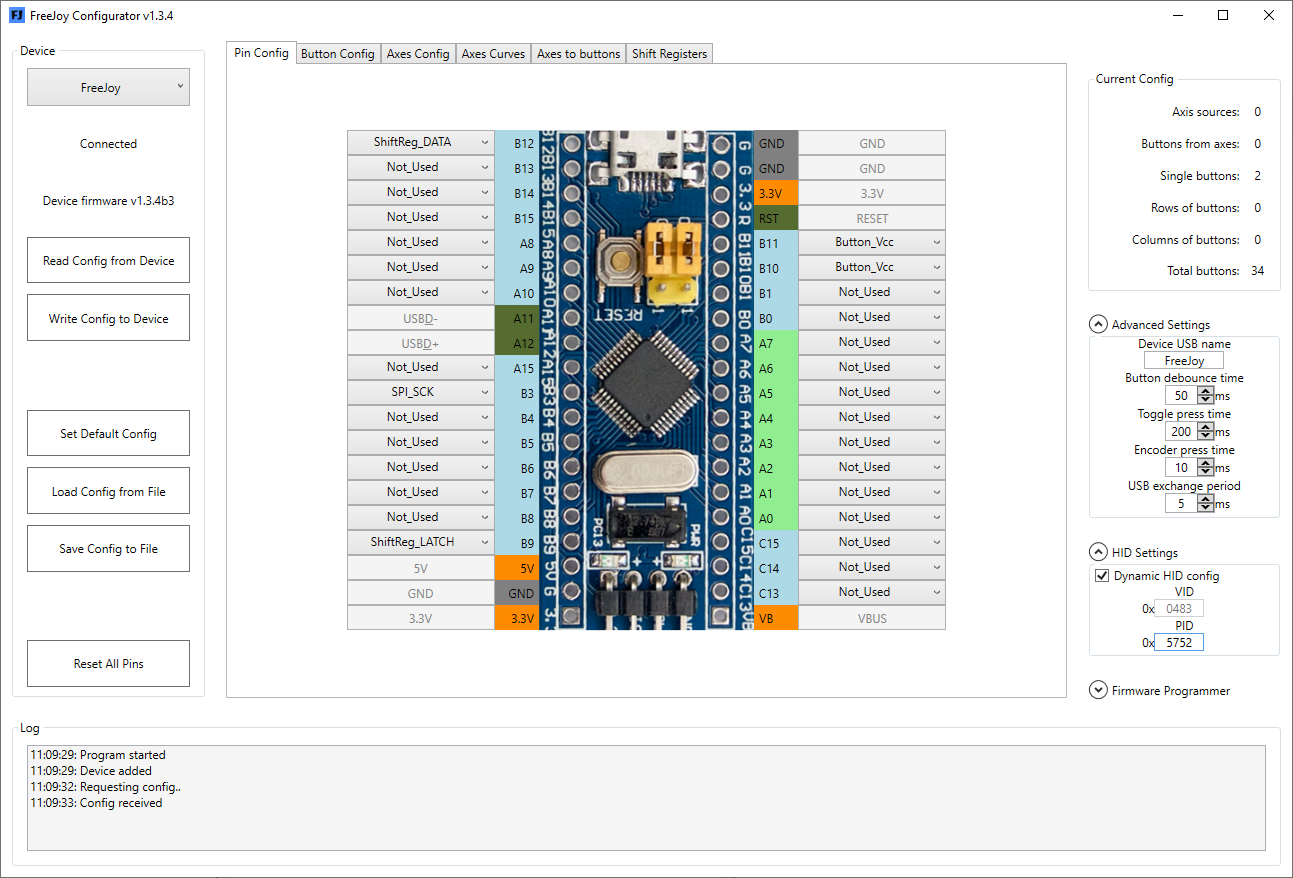Click the Toggle press time value field
Image resolution: width=1293 pixels, height=878 pixels.
click(x=1181, y=432)
